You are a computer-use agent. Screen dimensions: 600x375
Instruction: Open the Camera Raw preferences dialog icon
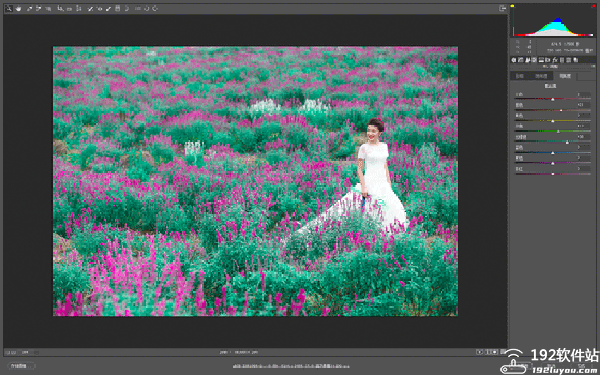coord(137,8)
